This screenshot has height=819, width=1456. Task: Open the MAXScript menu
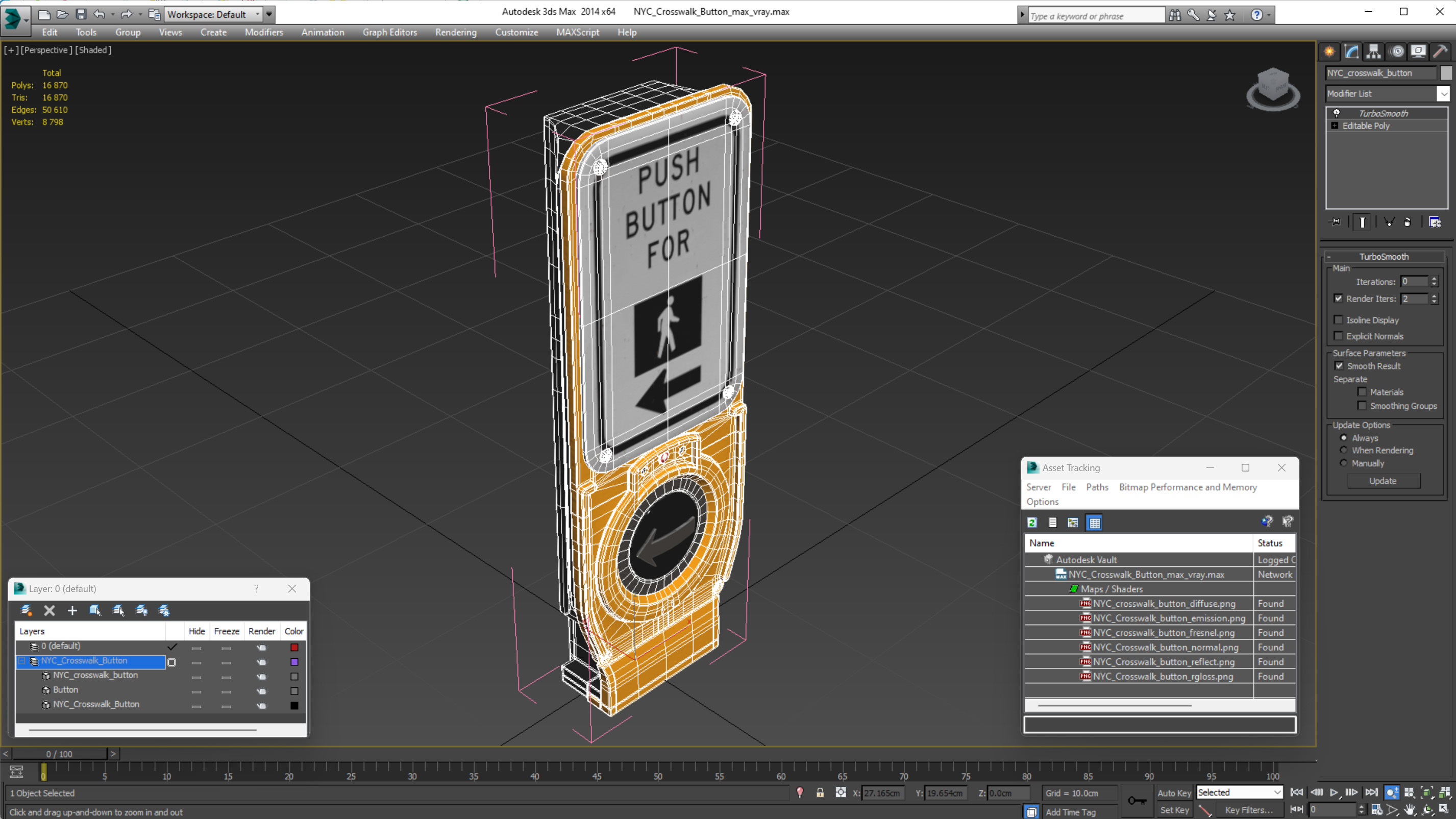[x=577, y=32]
